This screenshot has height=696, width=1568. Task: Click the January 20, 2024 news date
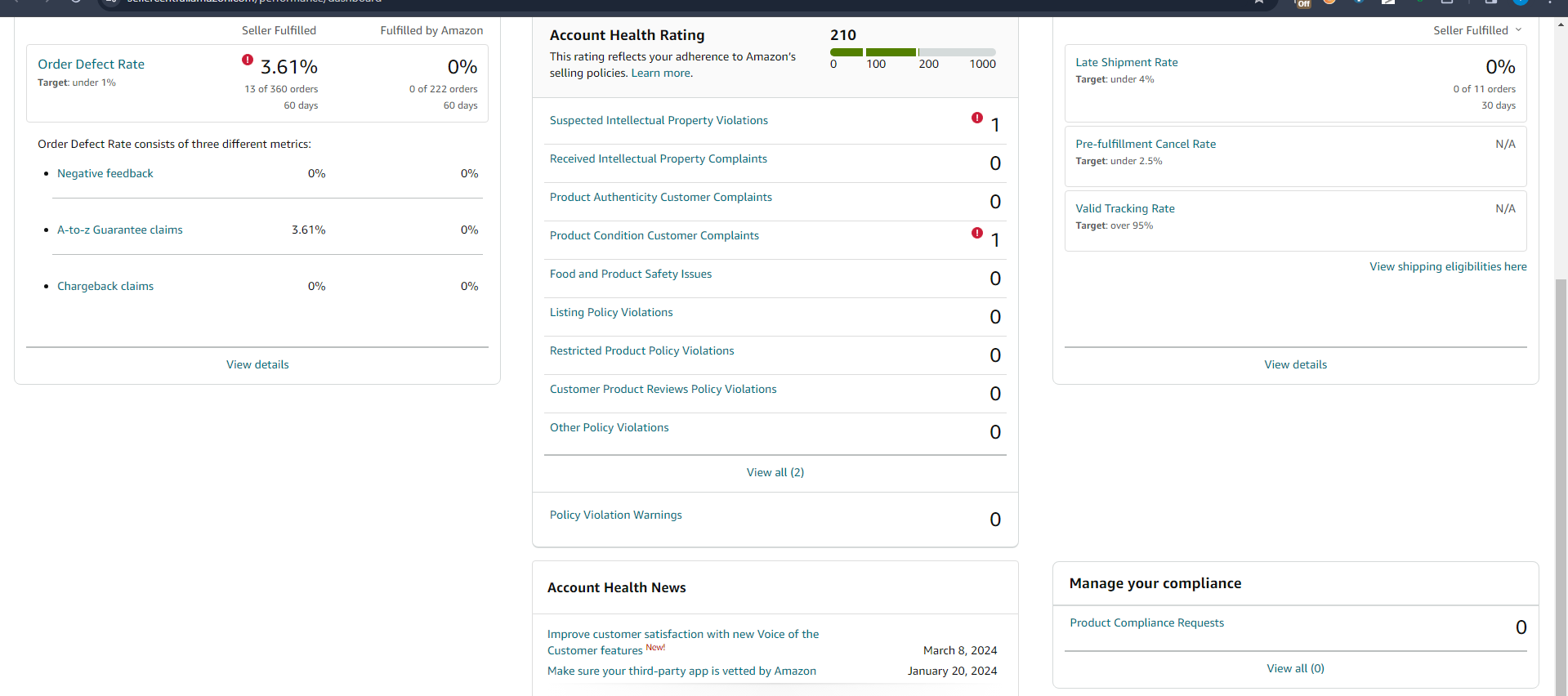pyautogui.click(x=953, y=671)
